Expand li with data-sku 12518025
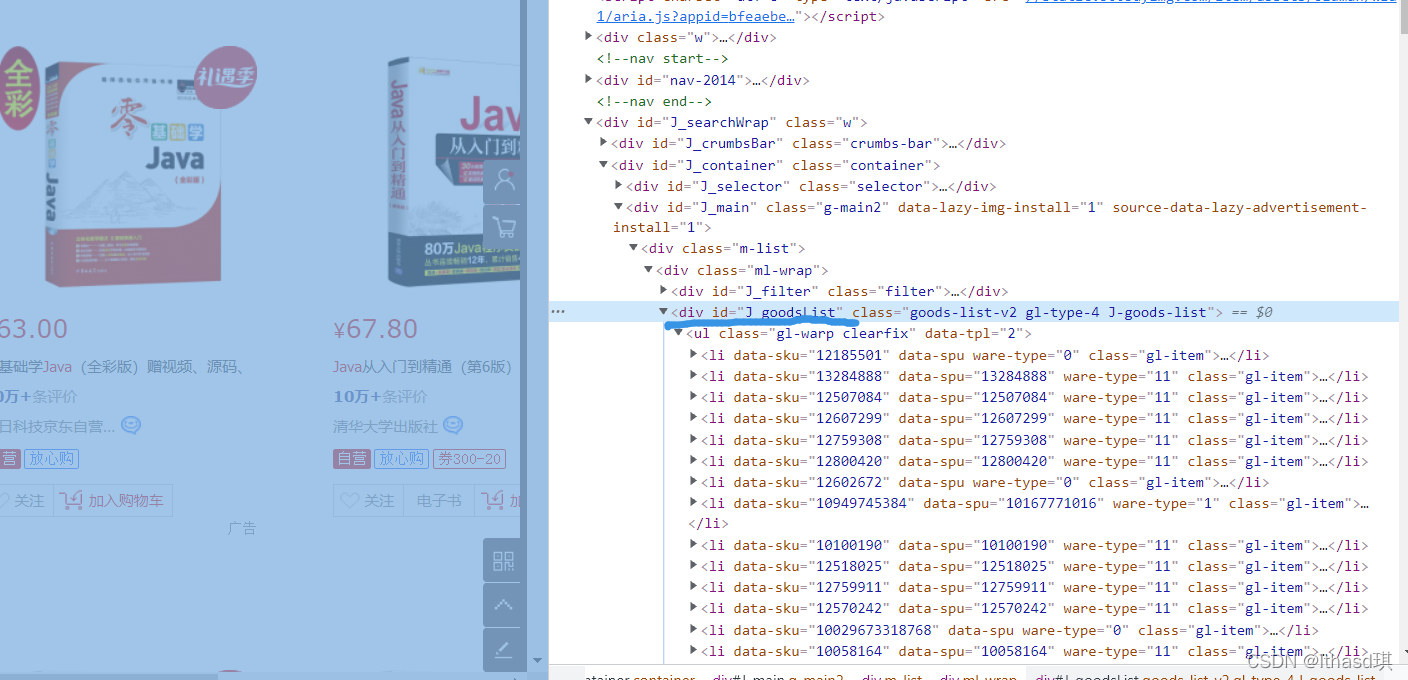Image resolution: width=1408 pixels, height=680 pixels. (693, 566)
